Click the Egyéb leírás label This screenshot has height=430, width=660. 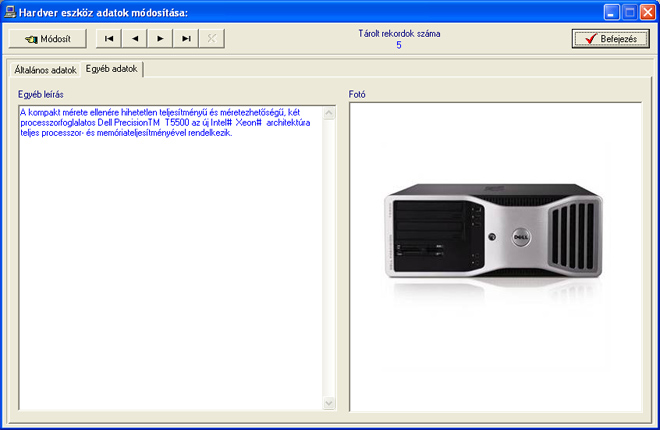pos(40,95)
